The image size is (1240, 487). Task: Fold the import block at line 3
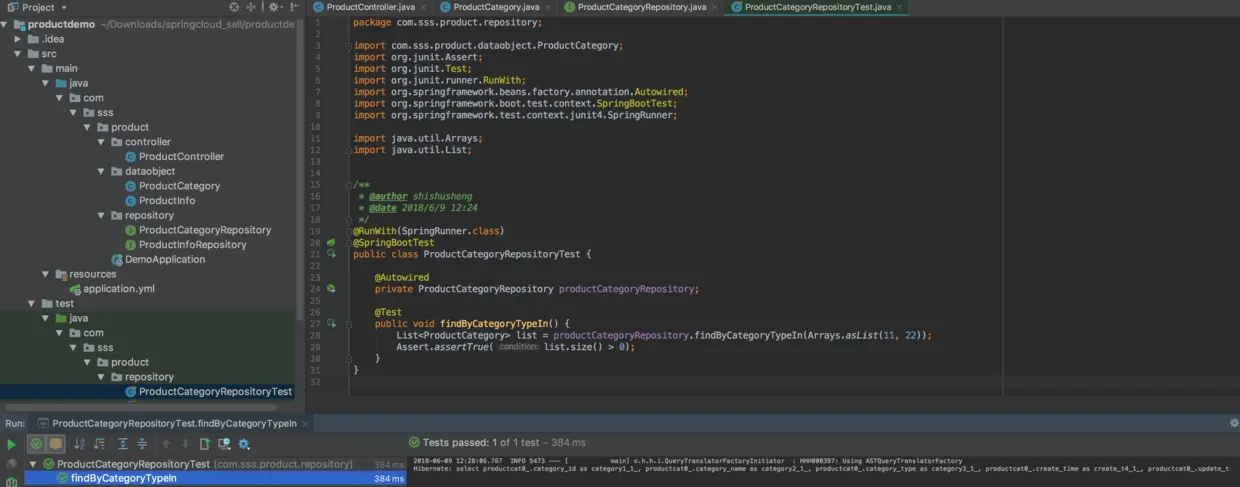click(x=350, y=45)
